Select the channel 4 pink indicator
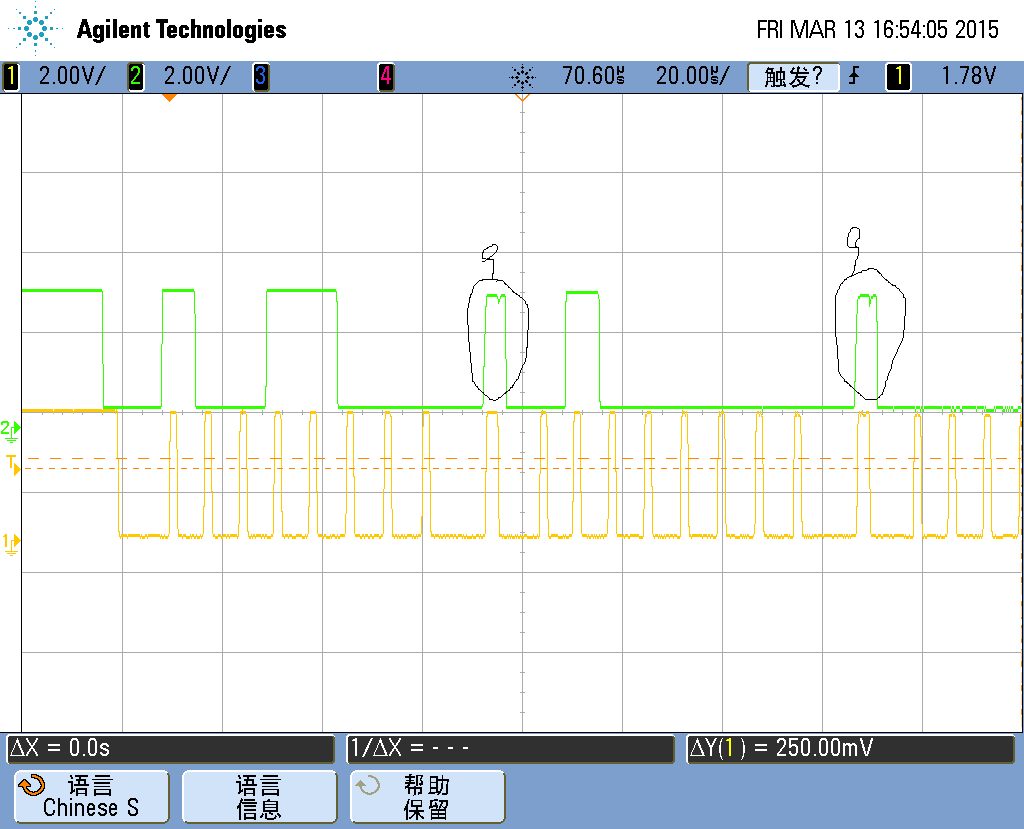Viewport: 1024px width, 829px height. point(386,76)
